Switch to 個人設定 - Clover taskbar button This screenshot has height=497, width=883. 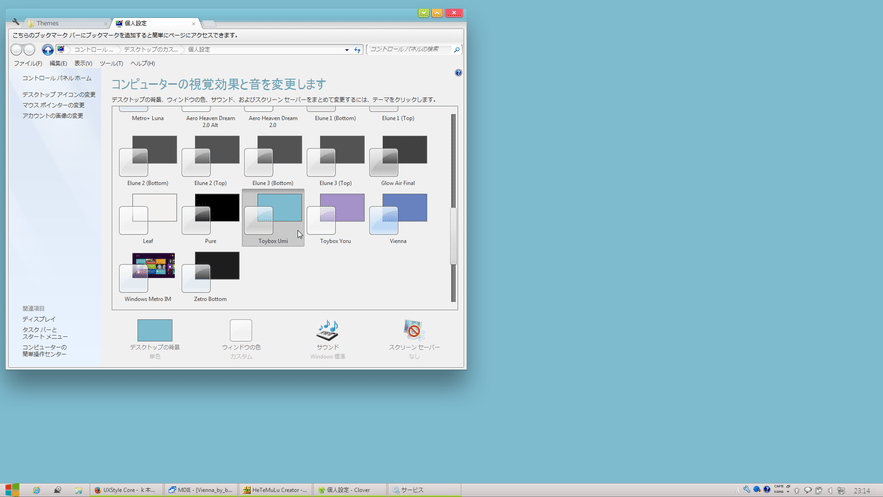pyautogui.click(x=350, y=490)
